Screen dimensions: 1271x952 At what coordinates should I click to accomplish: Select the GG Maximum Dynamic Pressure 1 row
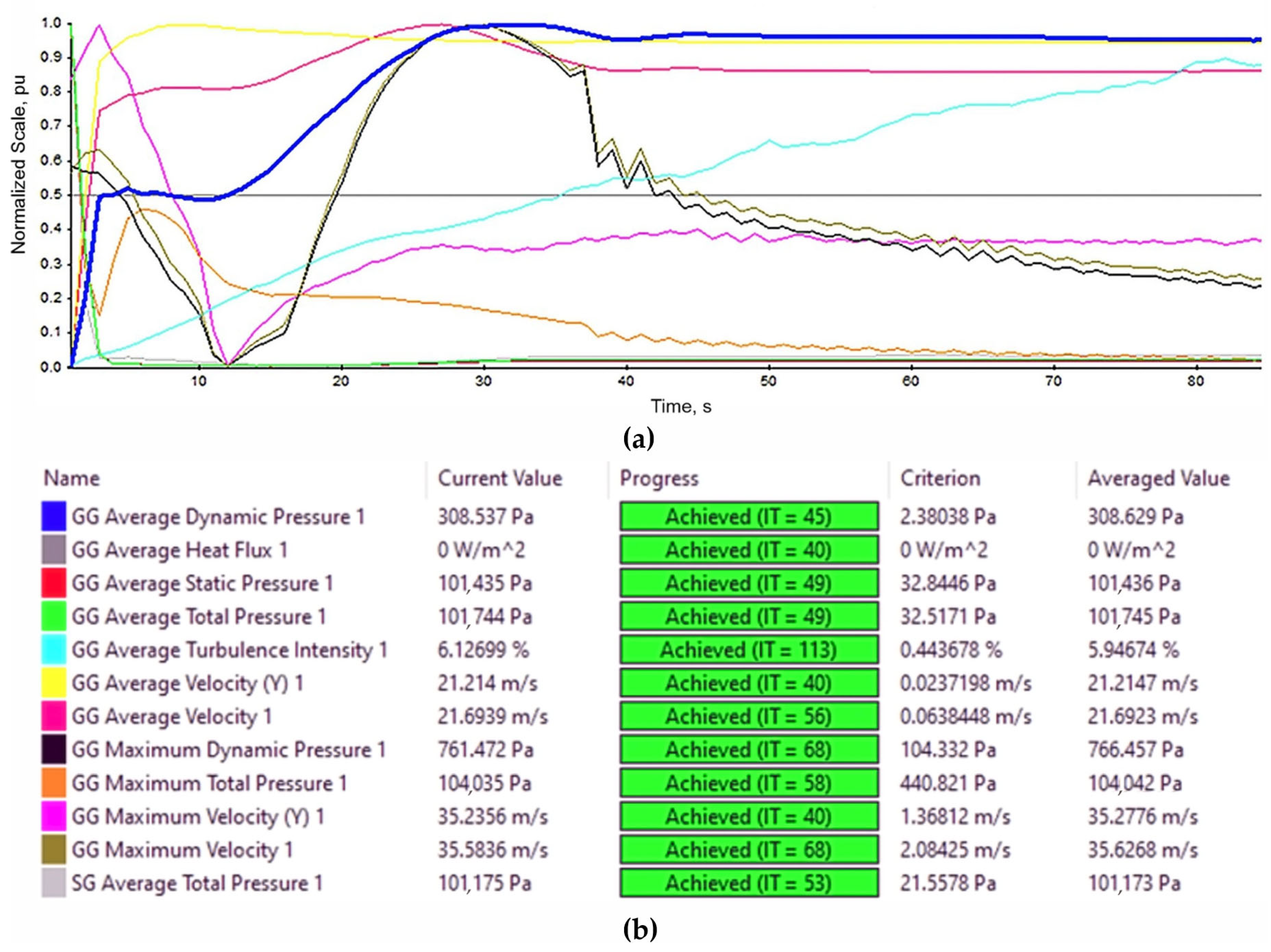[x=228, y=749]
